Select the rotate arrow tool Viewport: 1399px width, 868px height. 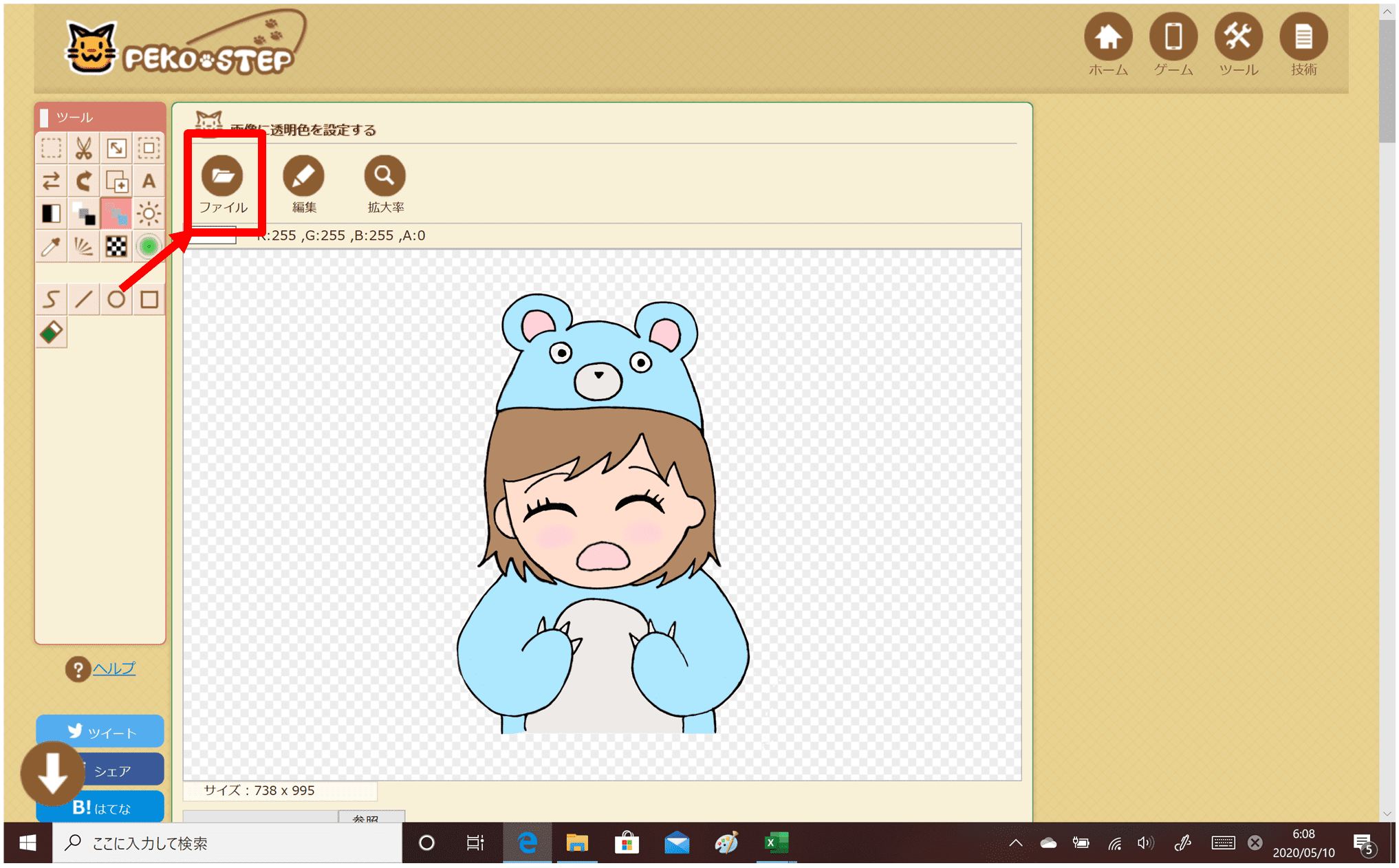84,182
